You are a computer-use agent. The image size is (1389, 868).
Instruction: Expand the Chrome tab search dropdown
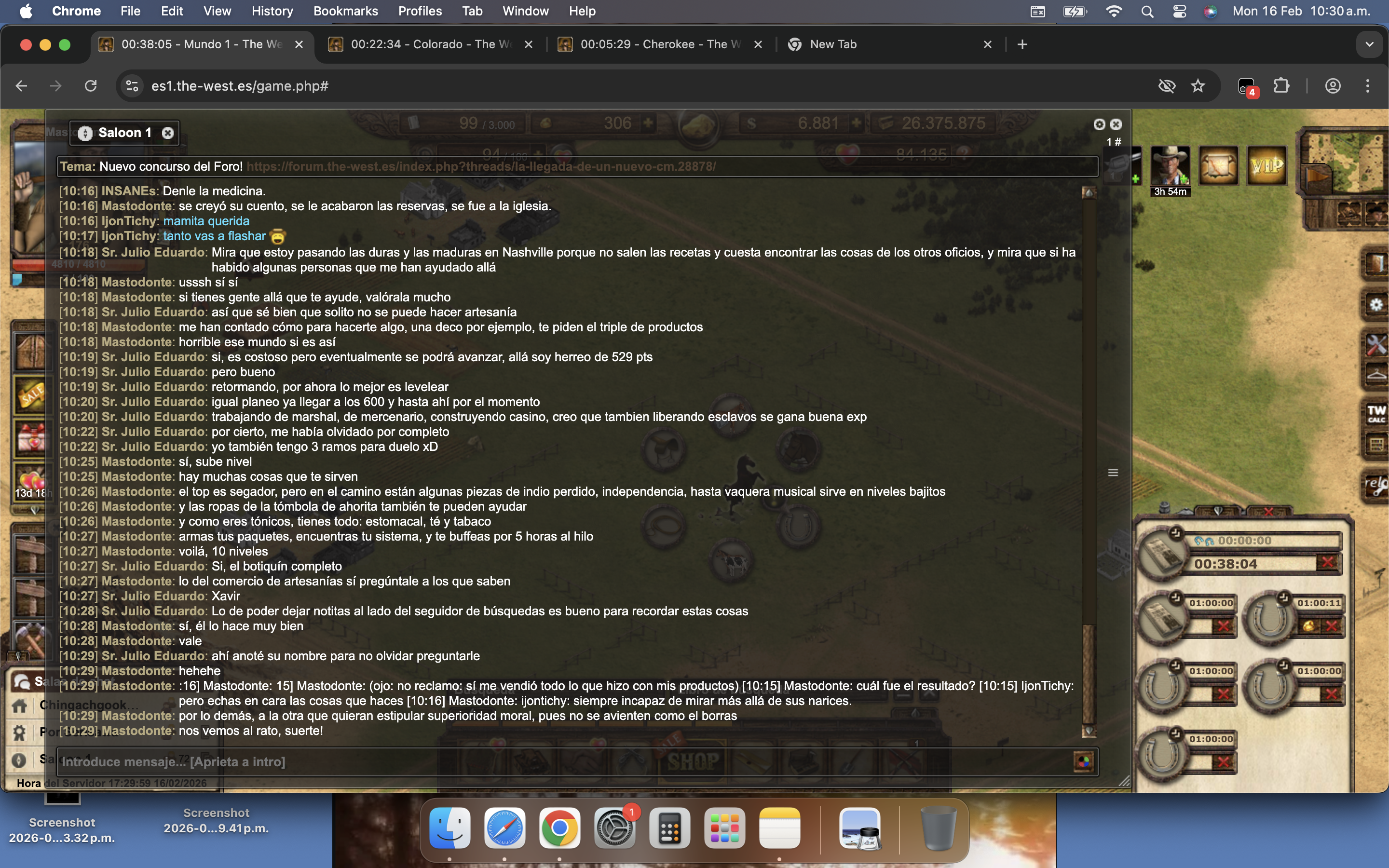[1370, 44]
